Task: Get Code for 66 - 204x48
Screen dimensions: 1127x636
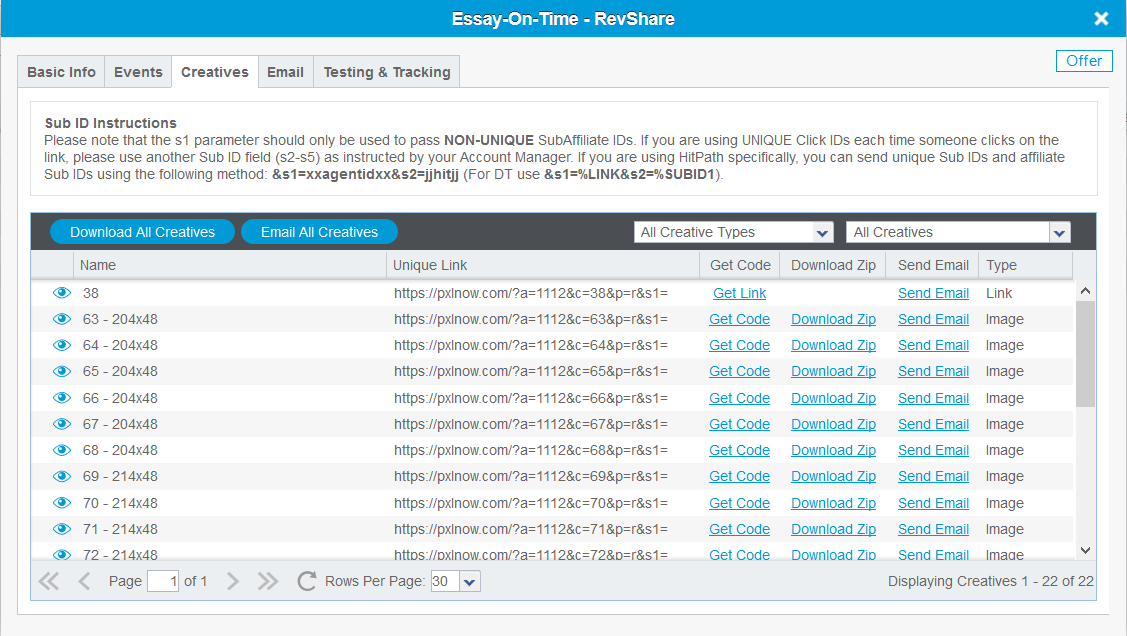Action: point(740,398)
